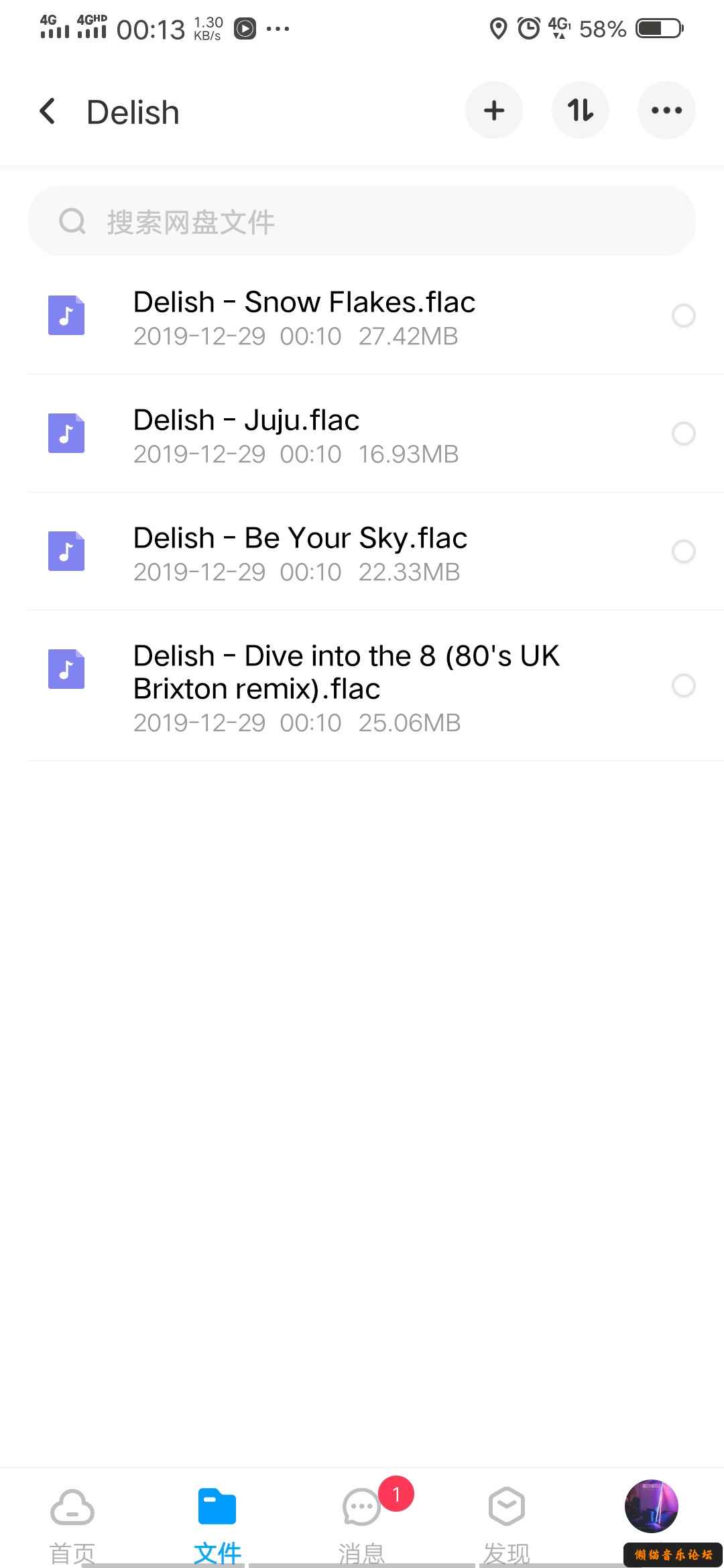Image resolution: width=724 pixels, height=1568 pixels.
Task: Open the sort order arrows button
Action: [x=581, y=111]
